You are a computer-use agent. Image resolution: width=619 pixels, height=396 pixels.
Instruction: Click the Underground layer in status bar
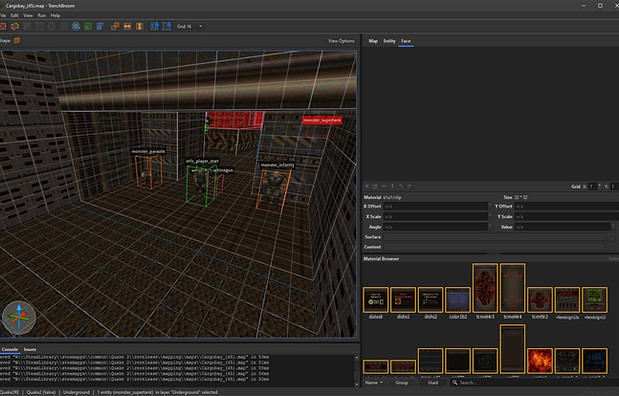[x=76, y=392]
